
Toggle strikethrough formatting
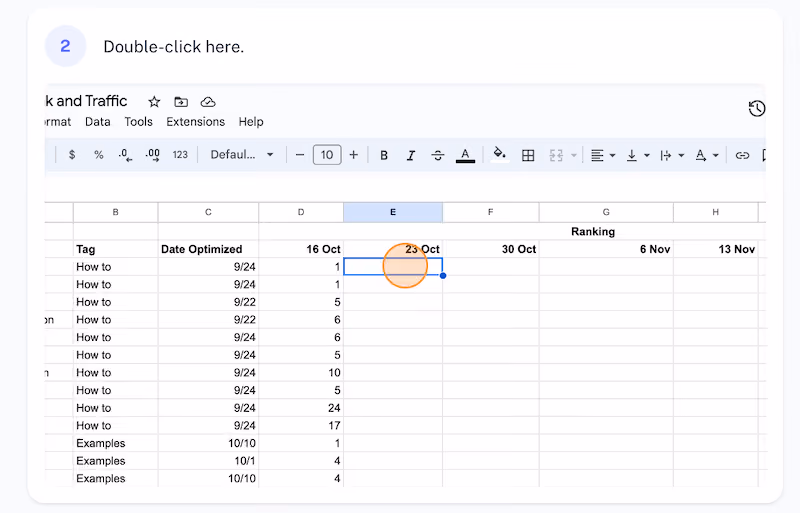click(x=438, y=155)
